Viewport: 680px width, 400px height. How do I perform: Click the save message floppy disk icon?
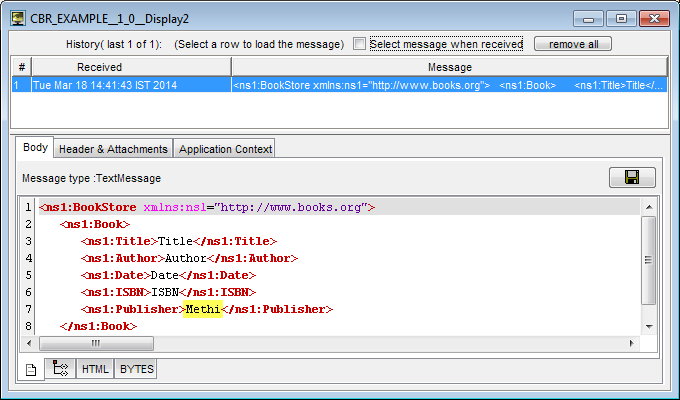pyautogui.click(x=632, y=177)
